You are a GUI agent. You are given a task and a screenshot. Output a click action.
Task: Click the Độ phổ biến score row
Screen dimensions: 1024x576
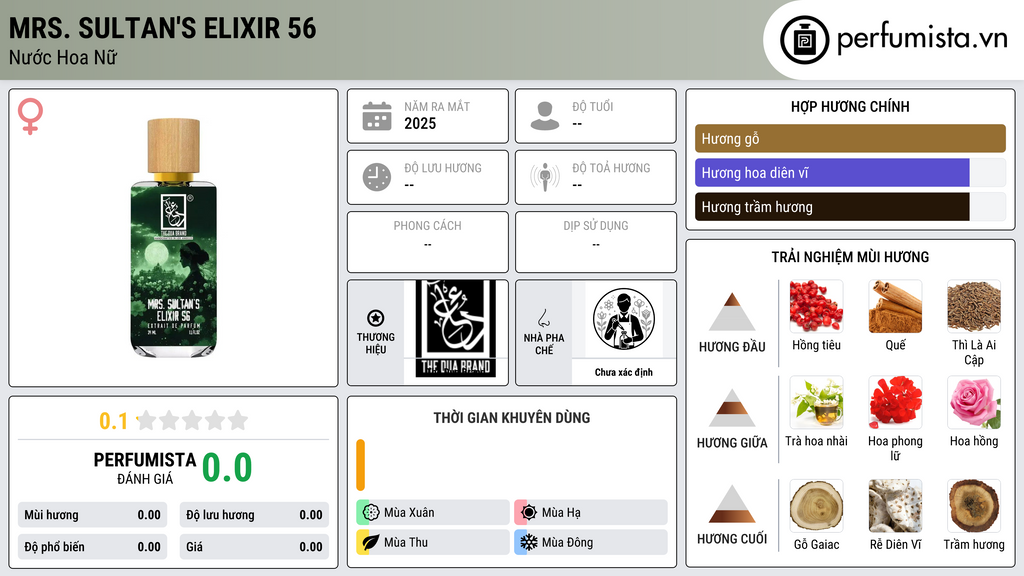(x=92, y=547)
